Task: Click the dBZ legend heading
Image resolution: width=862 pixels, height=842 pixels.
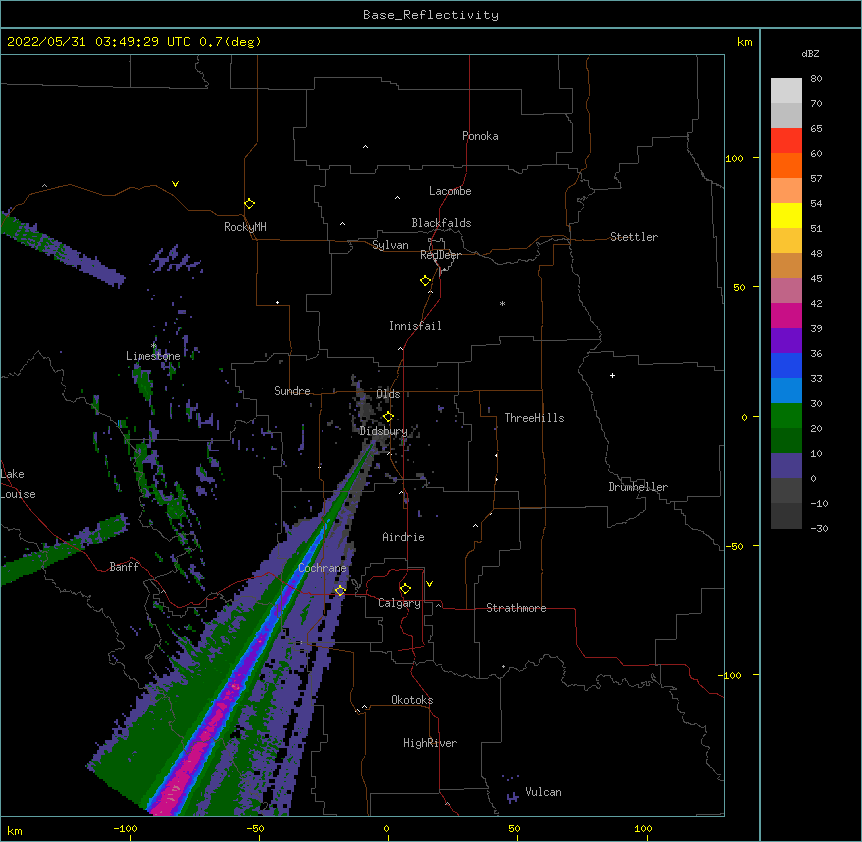Action: (810, 53)
